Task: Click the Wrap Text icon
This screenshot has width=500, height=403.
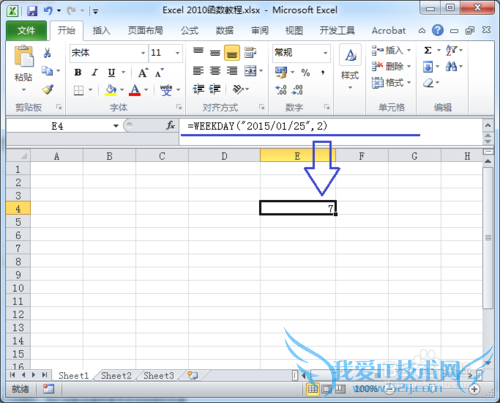Action: (x=250, y=53)
